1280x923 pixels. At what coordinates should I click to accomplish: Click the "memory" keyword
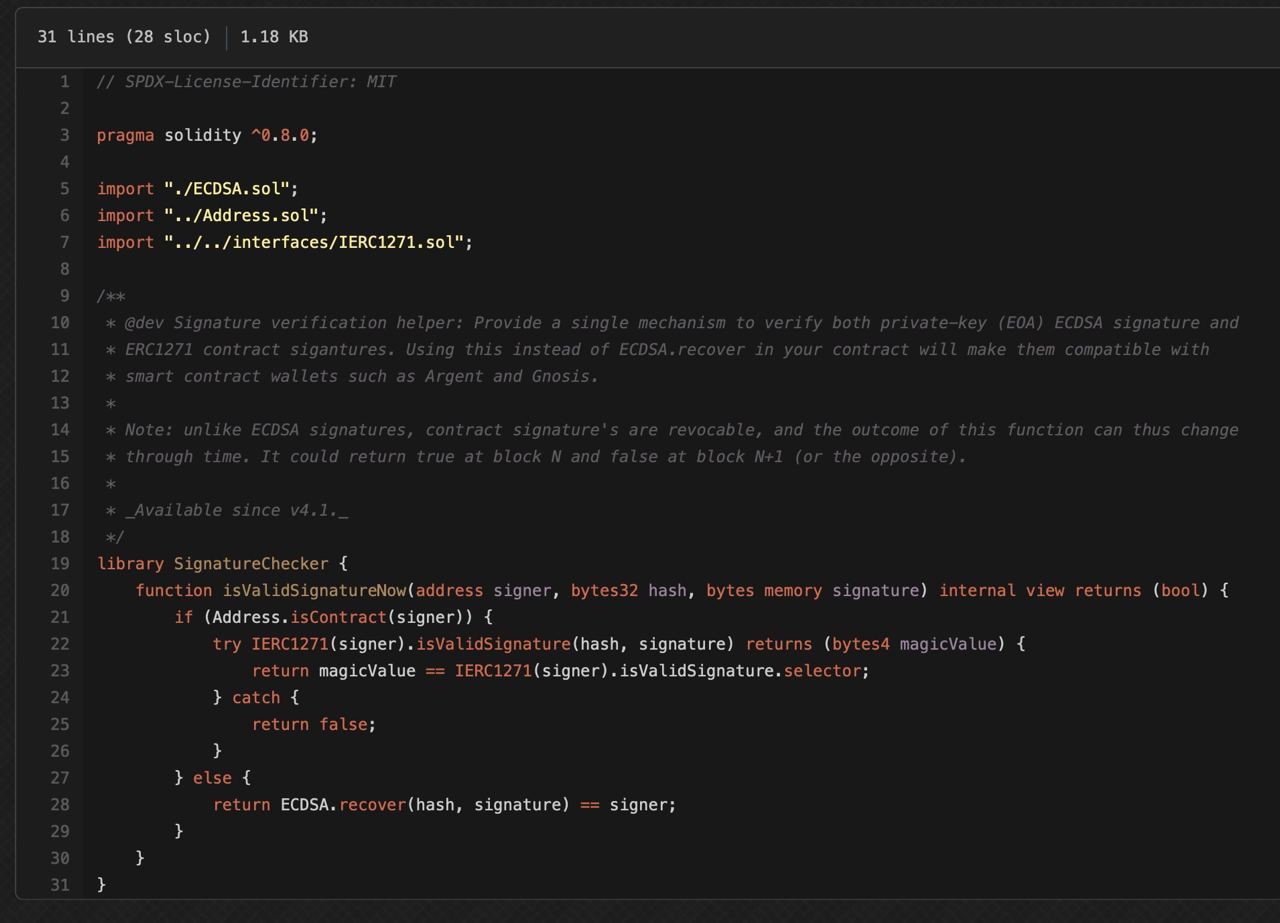[793, 591]
